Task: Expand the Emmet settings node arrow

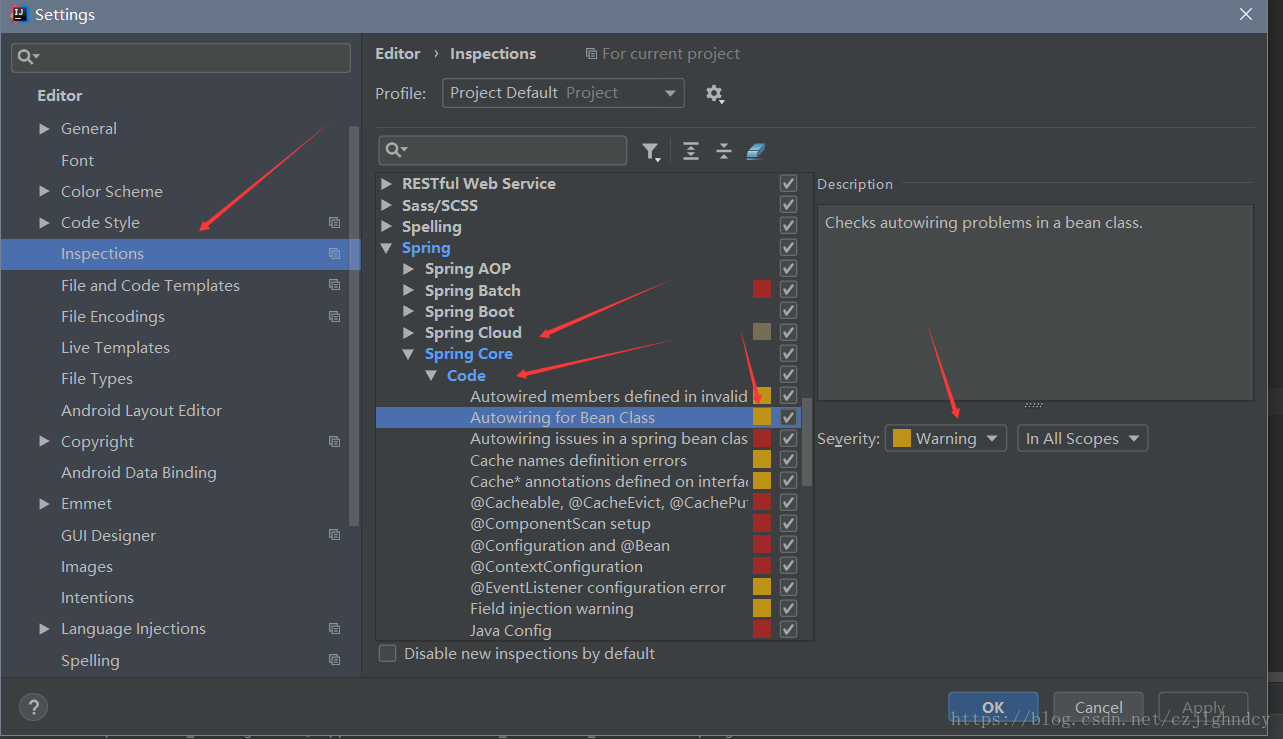Action: click(44, 504)
